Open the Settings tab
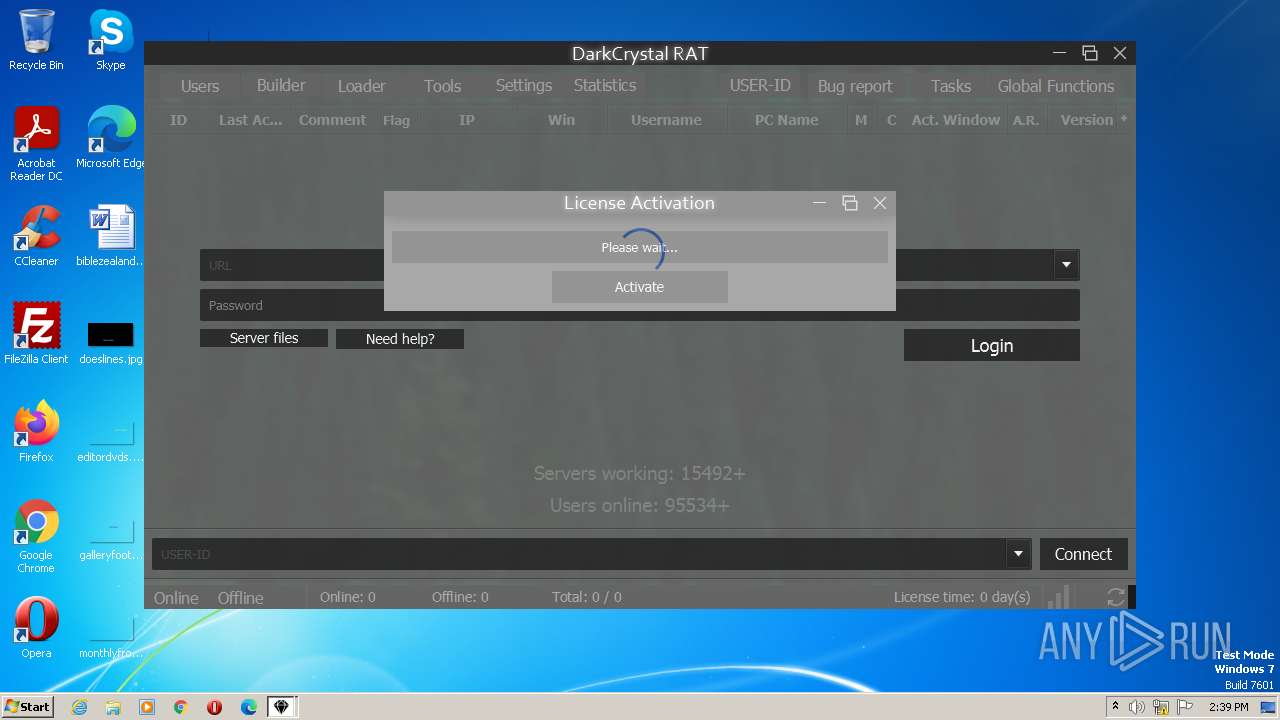The image size is (1280, 720). tap(524, 85)
